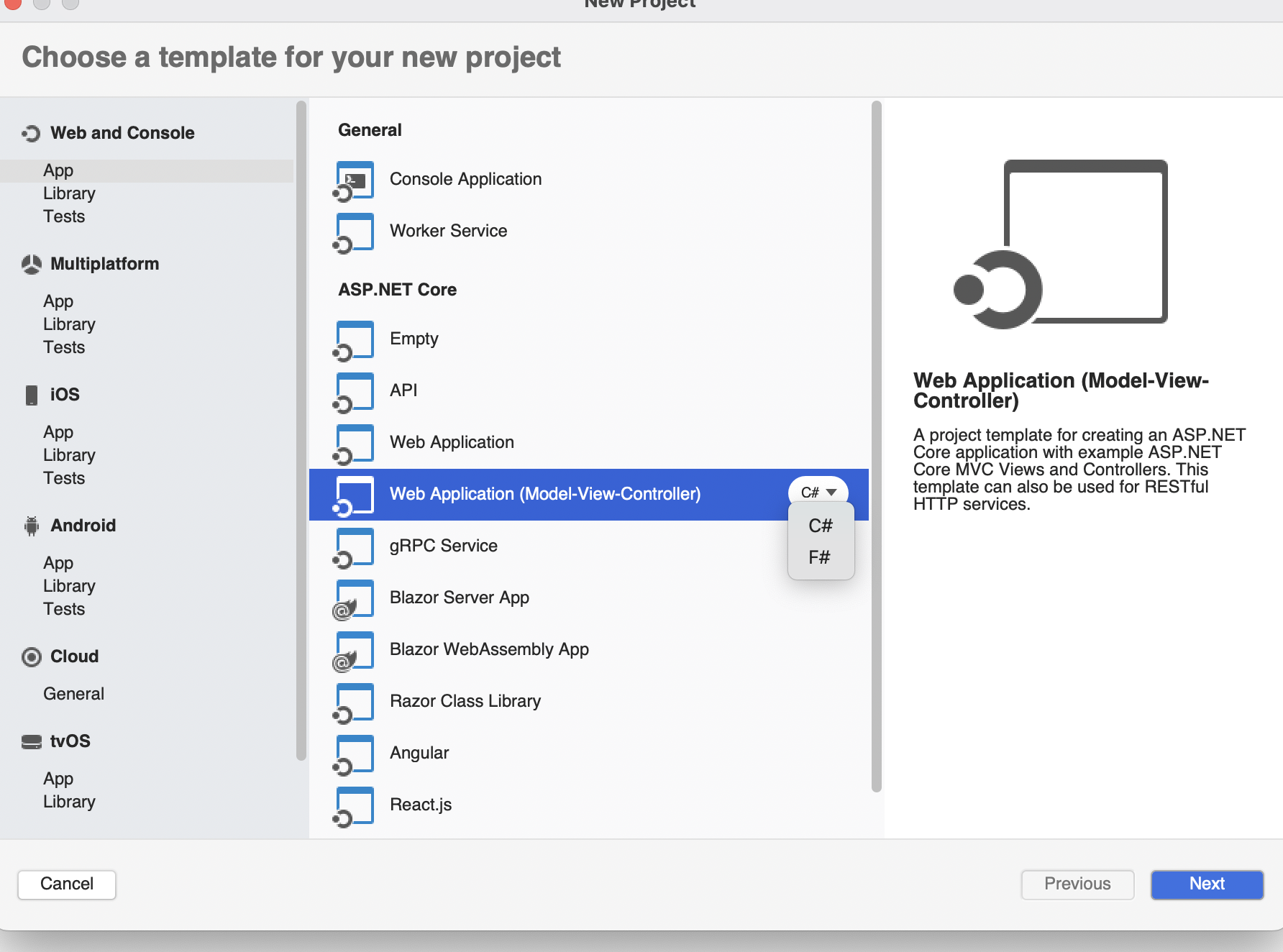Click the Worker Service template icon
Image resolution: width=1283 pixels, height=952 pixels.
(x=354, y=232)
